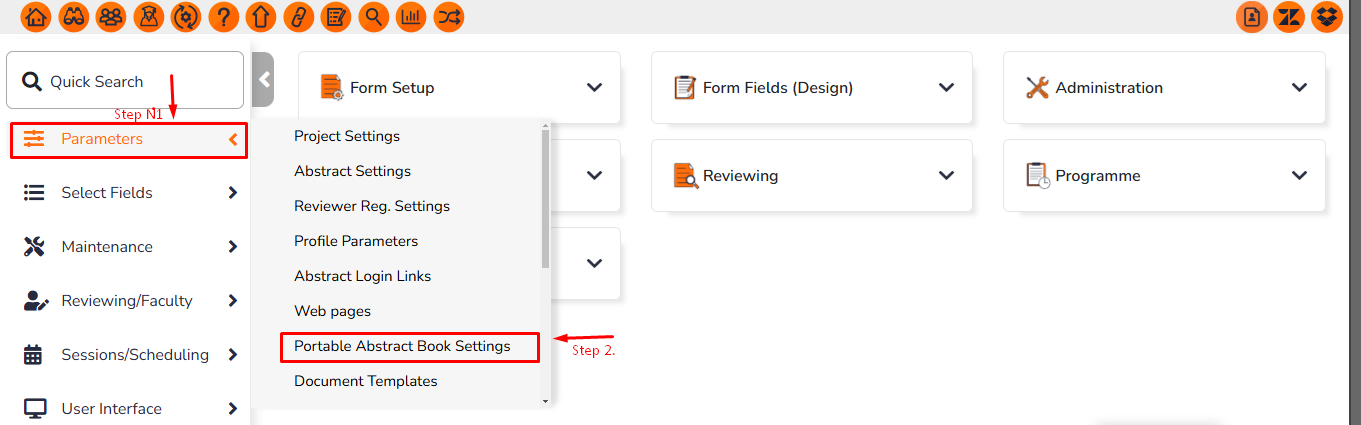Click the graduate user icon
Viewport: 1361px width, 425px height.
pyautogui.click(x=148, y=17)
